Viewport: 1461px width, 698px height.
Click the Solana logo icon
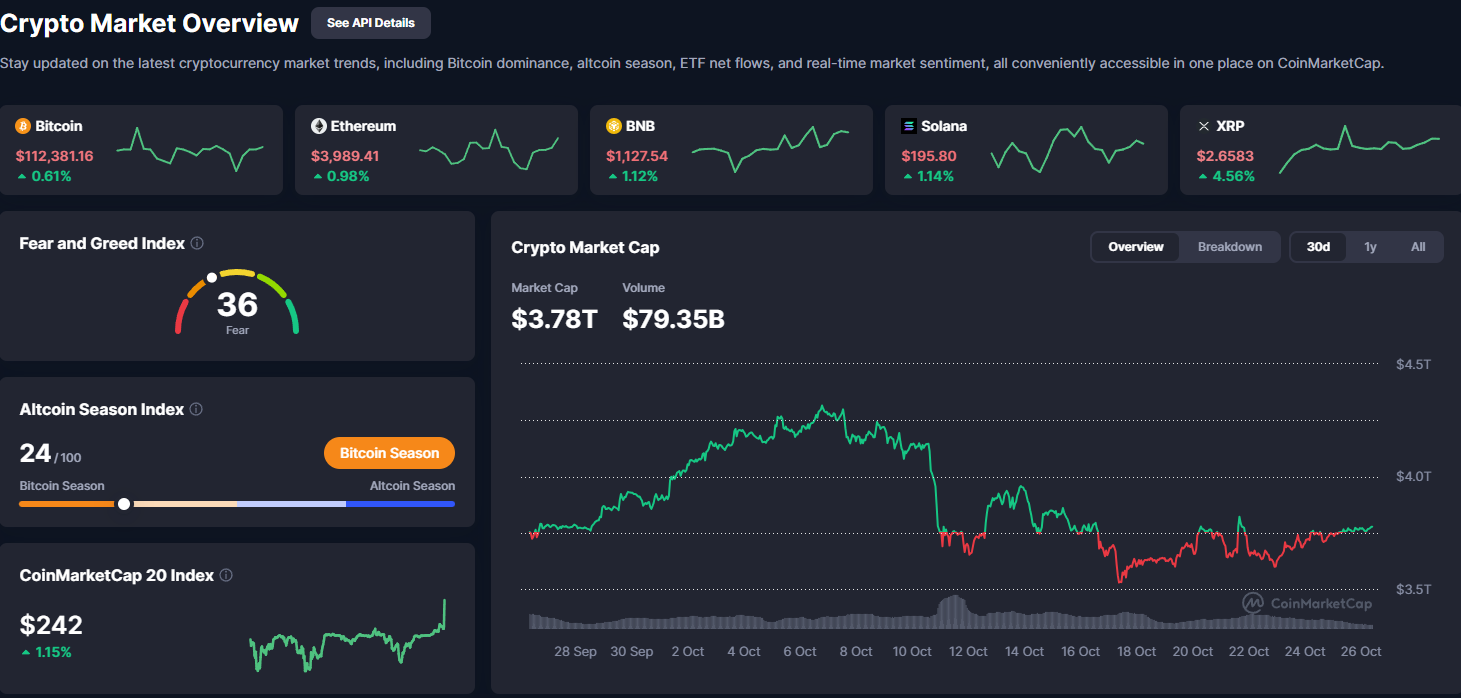point(909,126)
